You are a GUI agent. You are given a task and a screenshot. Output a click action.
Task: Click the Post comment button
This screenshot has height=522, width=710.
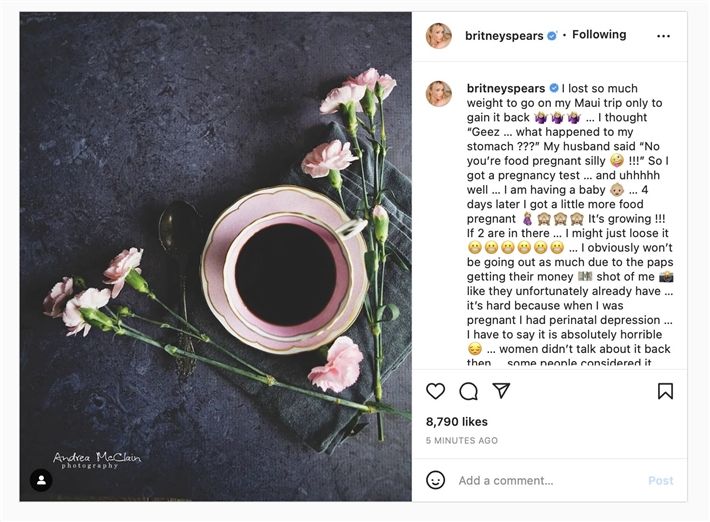click(x=660, y=480)
